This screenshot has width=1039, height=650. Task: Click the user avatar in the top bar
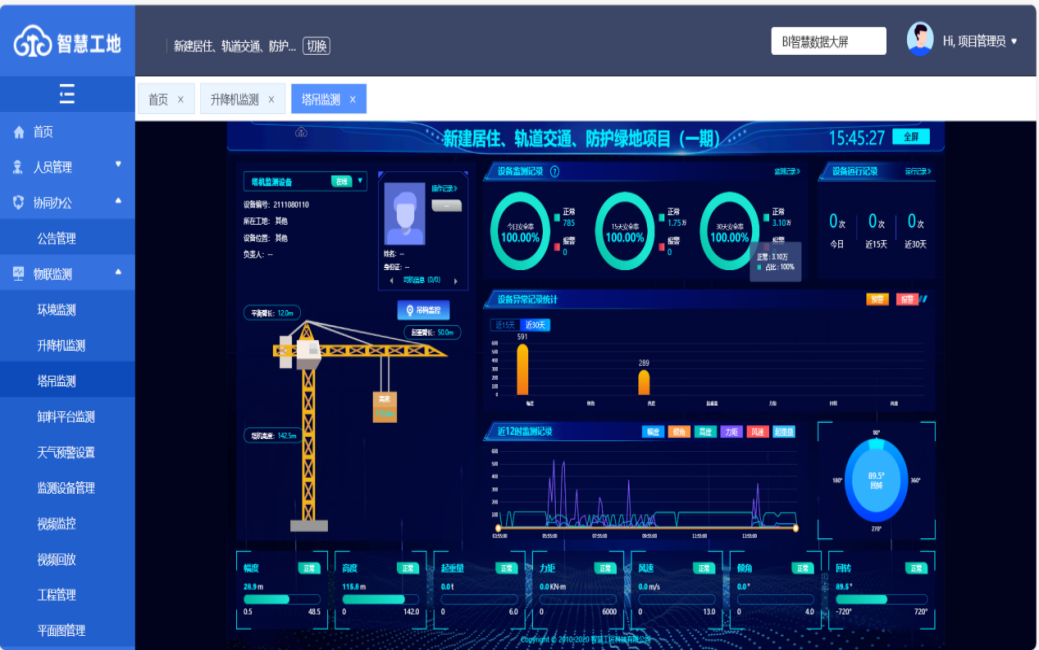919,40
